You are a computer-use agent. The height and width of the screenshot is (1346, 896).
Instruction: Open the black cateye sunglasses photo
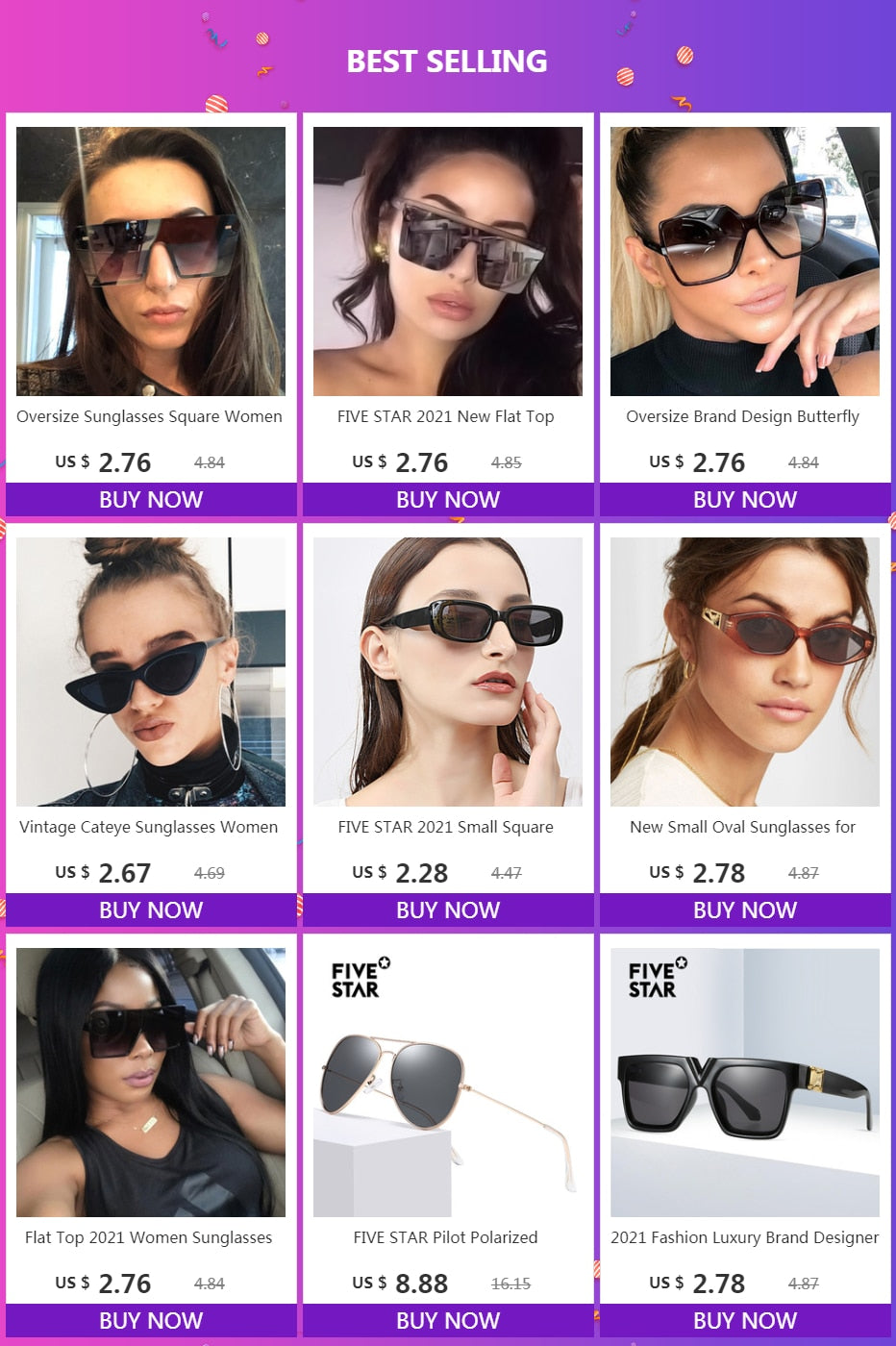(151, 672)
